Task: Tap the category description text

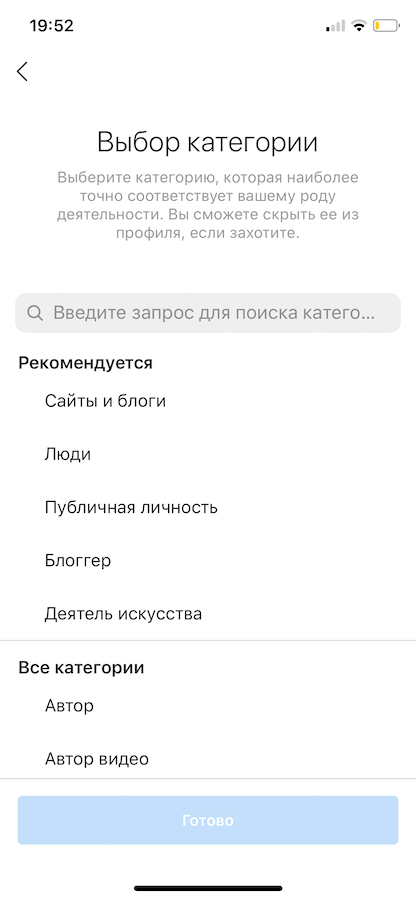Action: (x=208, y=205)
